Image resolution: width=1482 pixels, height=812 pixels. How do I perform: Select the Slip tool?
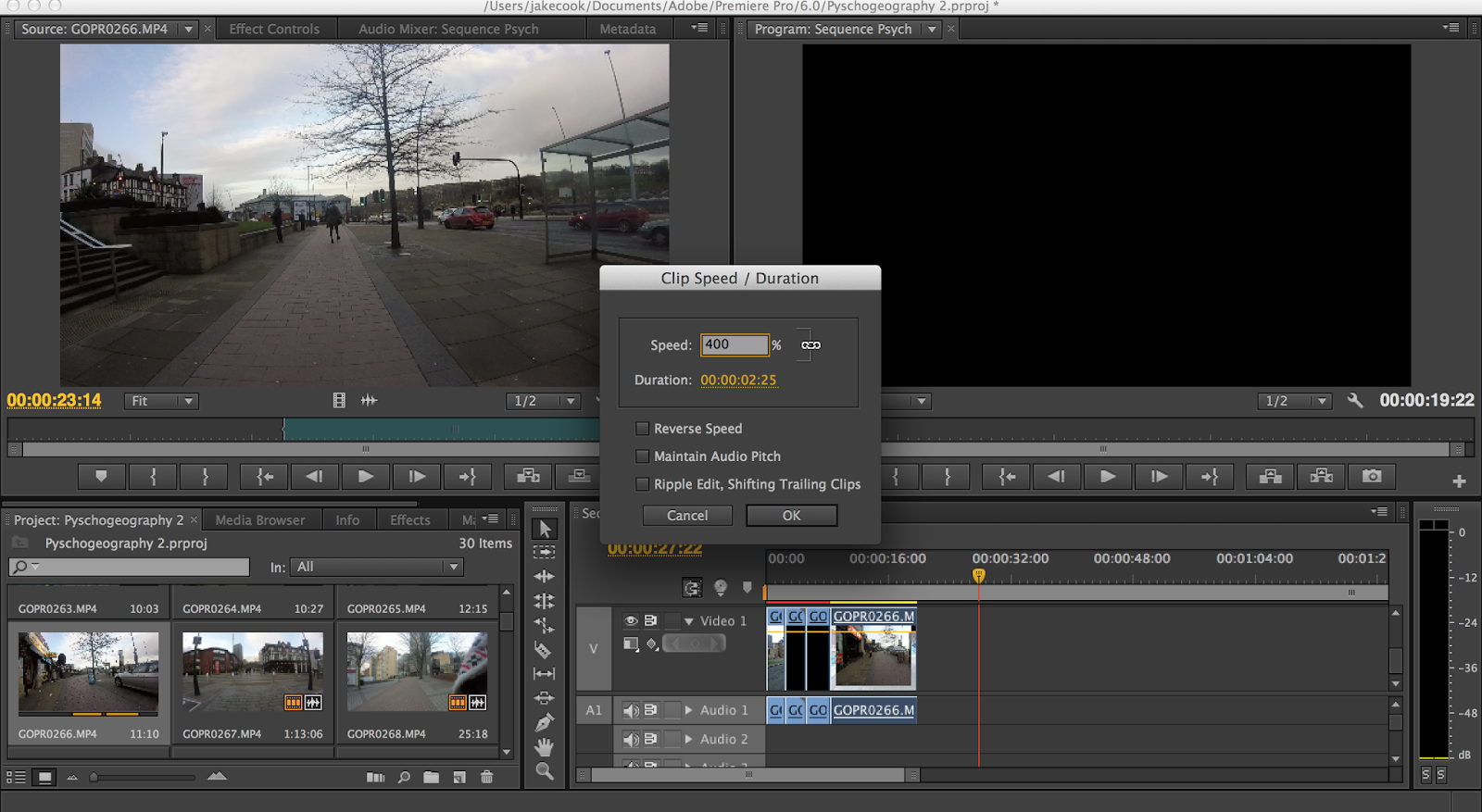(x=545, y=674)
